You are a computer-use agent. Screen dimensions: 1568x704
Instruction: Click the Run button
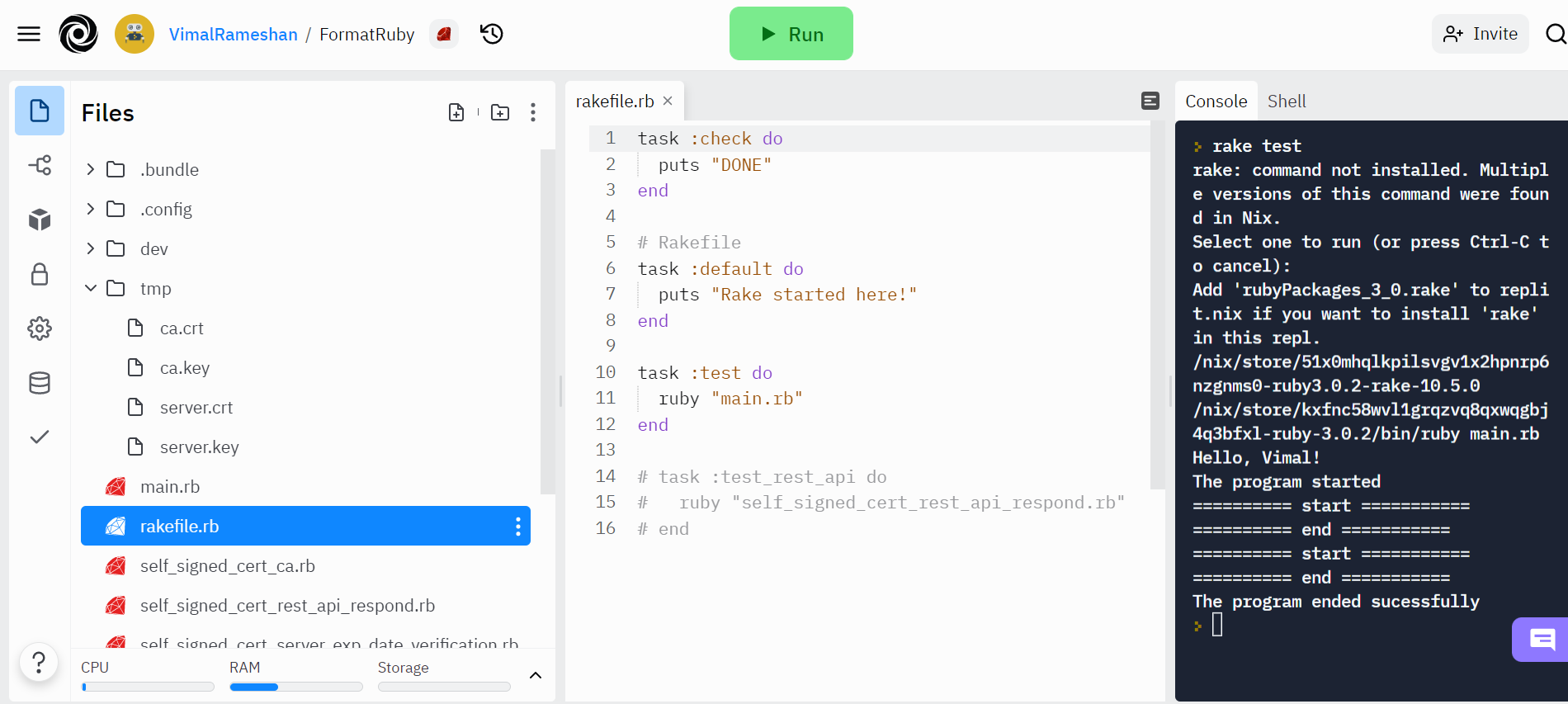[x=791, y=34]
